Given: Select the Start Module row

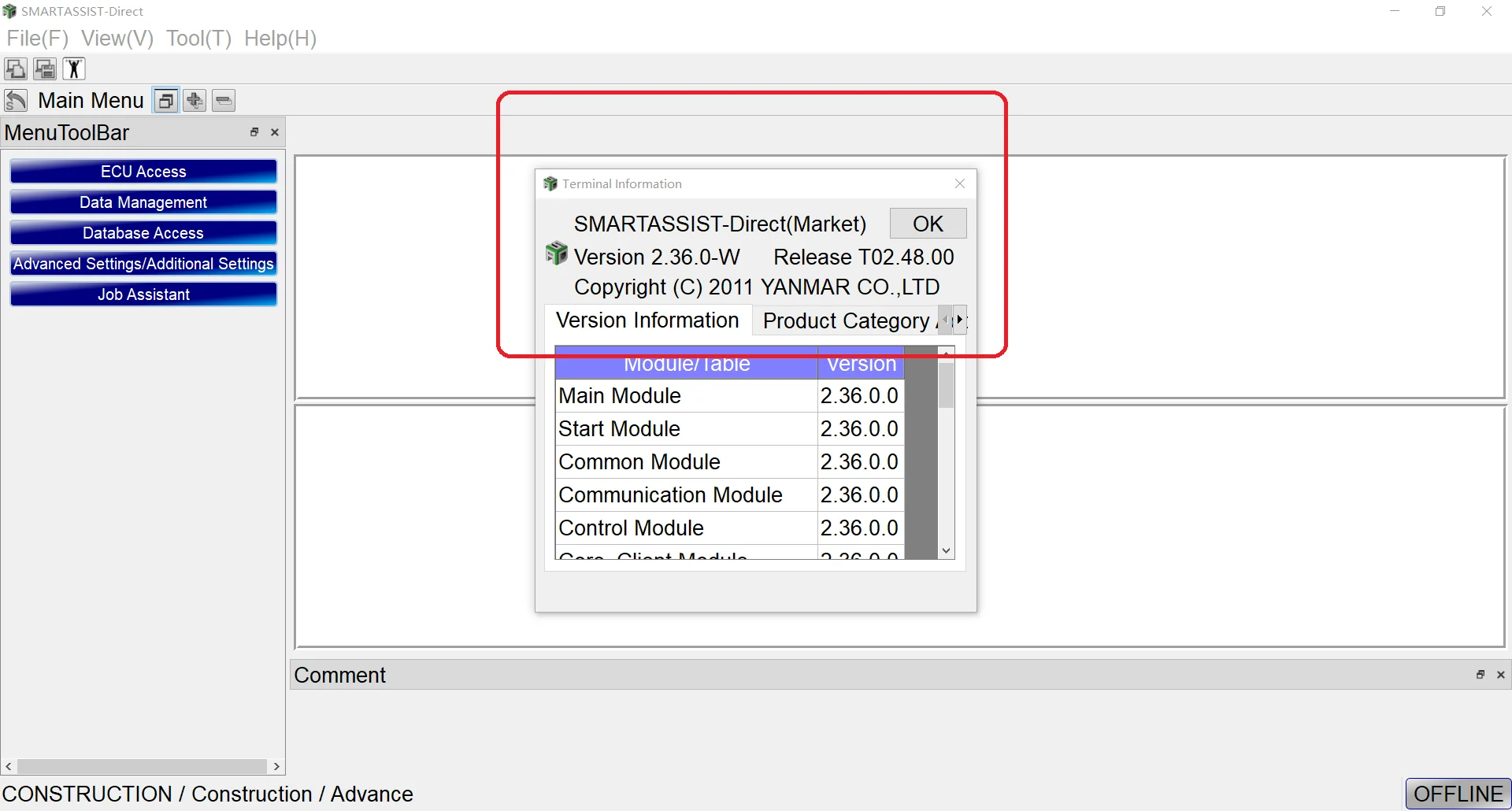Looking at the screenshot, I should (x=730, y=428).
